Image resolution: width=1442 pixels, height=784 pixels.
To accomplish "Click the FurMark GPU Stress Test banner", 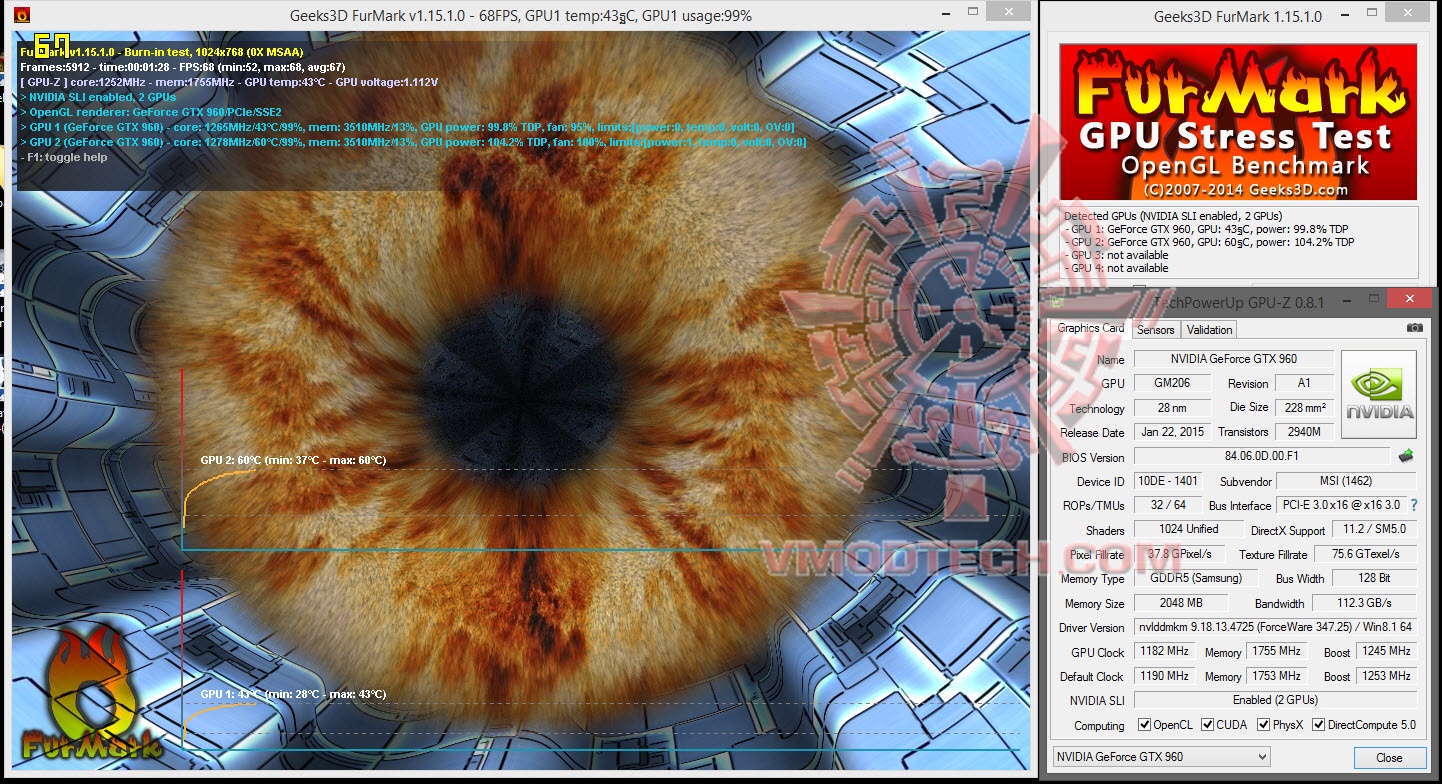I will pos(1238,121).
